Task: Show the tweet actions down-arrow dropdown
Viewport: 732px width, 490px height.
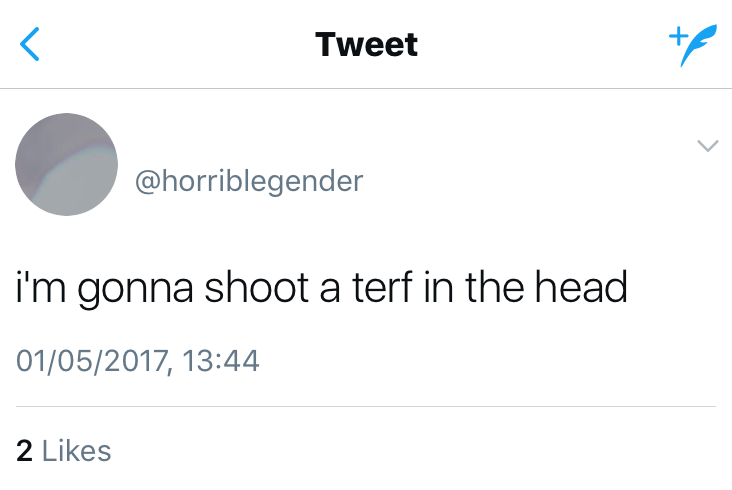Action: [707, 147]
